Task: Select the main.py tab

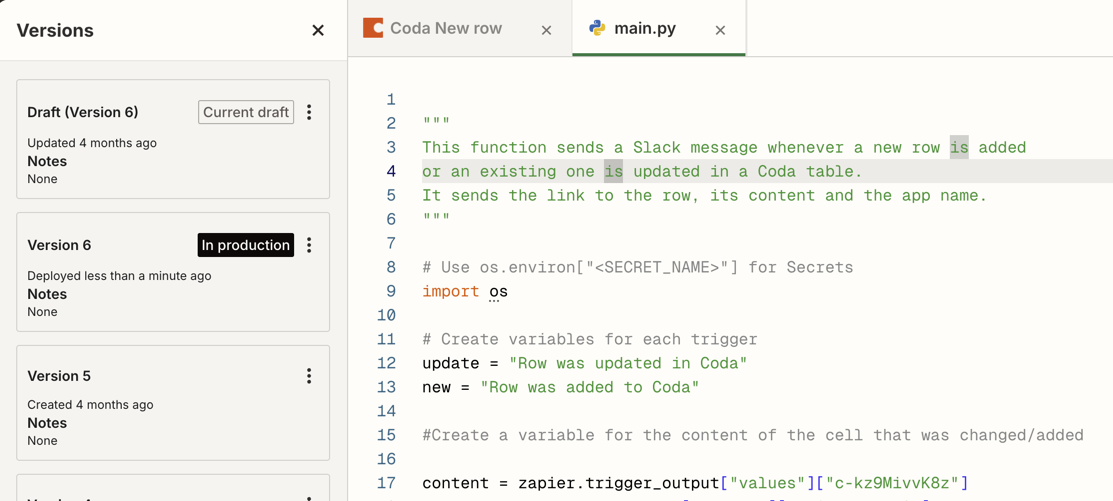Action: click(644, 28)
